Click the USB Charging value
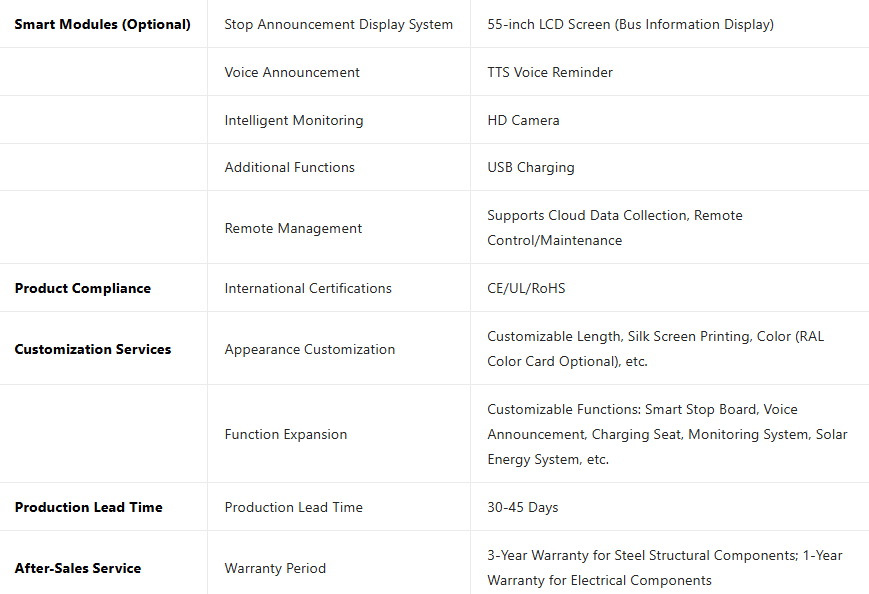This screenshot has width=869, height=594. 531,167
